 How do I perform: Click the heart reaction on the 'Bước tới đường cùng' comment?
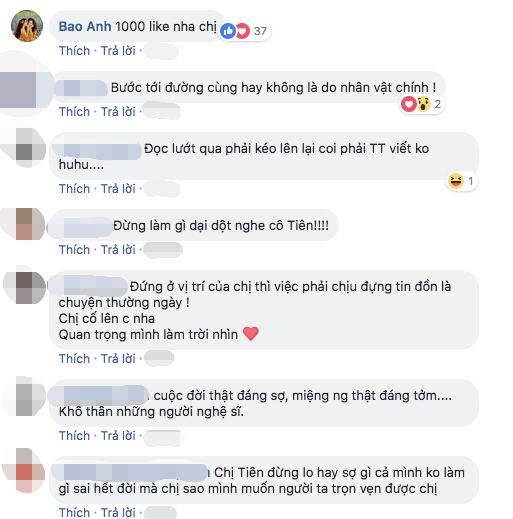point(409,104)
